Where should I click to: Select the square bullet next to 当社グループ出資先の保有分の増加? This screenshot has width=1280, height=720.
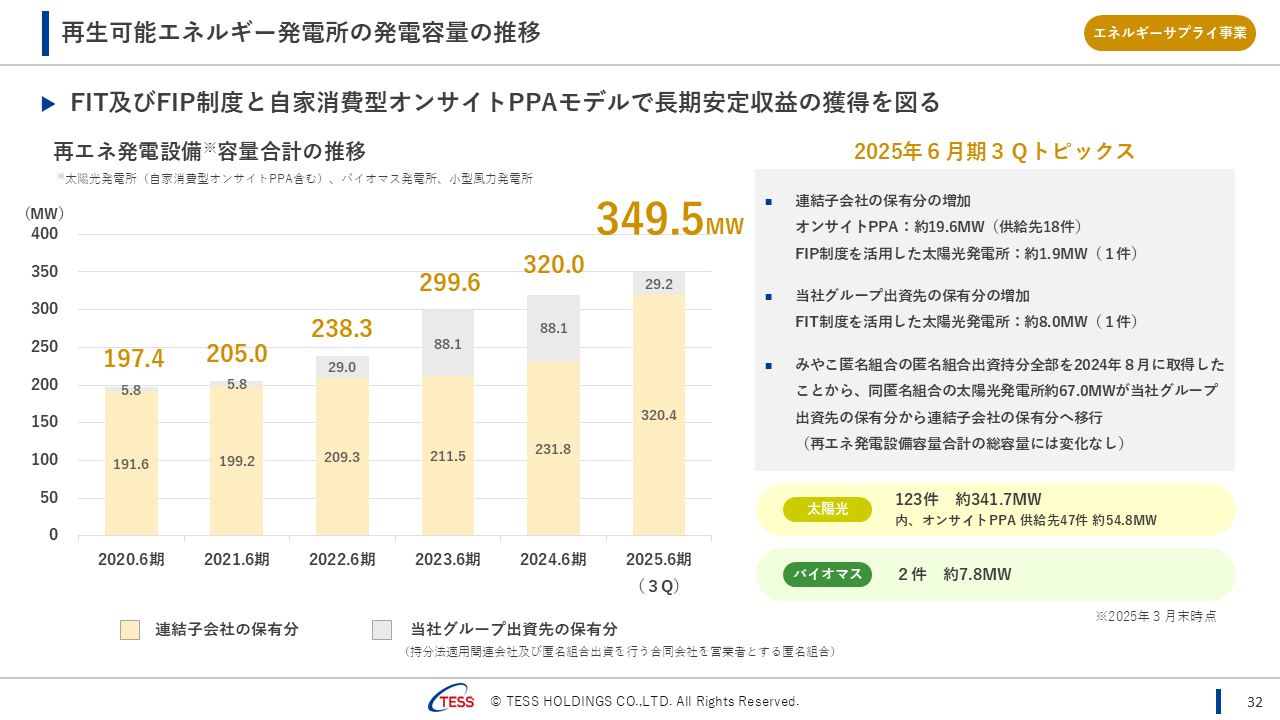click(x=769, y=297)
